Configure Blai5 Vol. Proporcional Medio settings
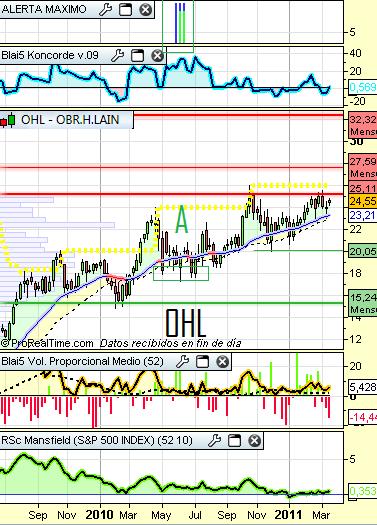The width and height of the screenshot is (377, 525). (182, 361)
